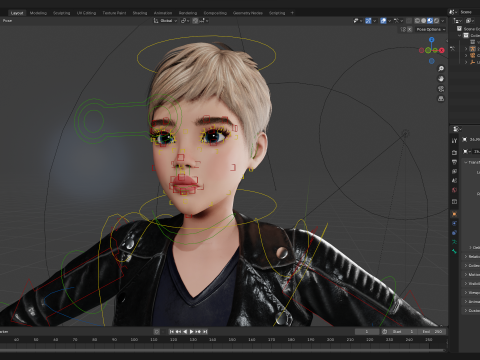Screen dimensions: 480x360
Task: Open the Physics properties tab icon
Action: coord(454,223)
